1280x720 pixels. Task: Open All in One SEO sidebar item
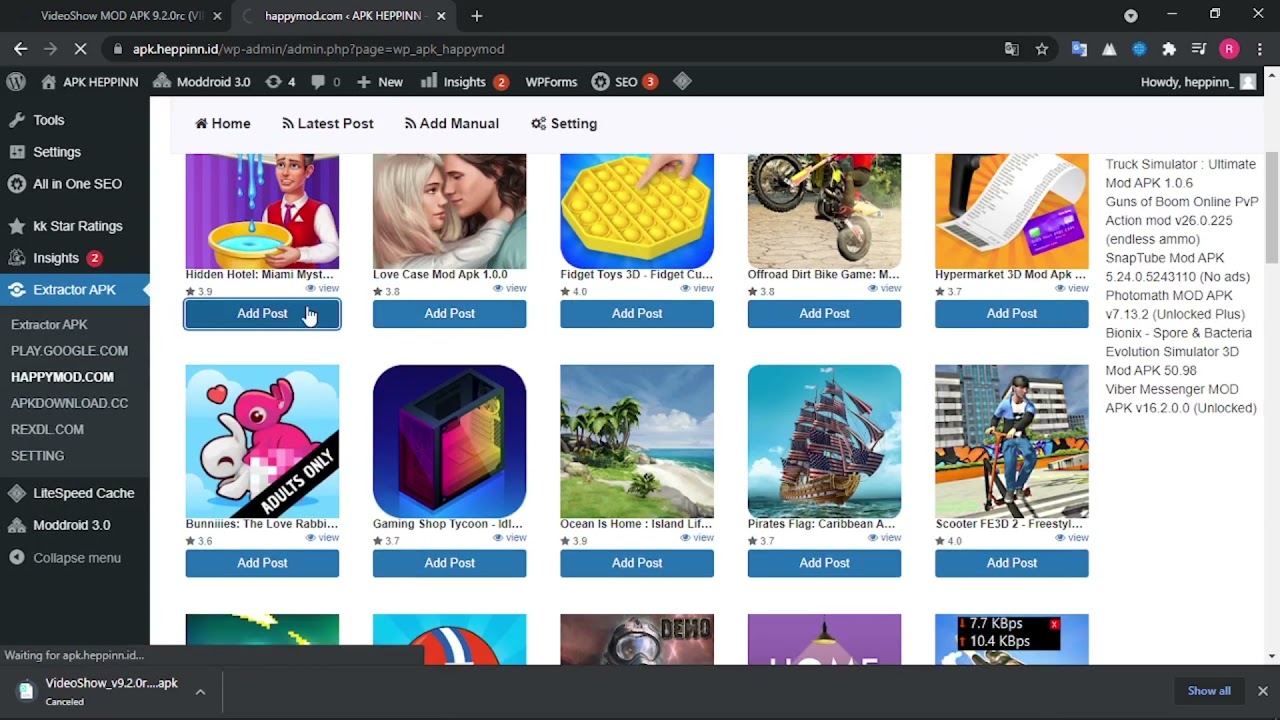point(75,184)
